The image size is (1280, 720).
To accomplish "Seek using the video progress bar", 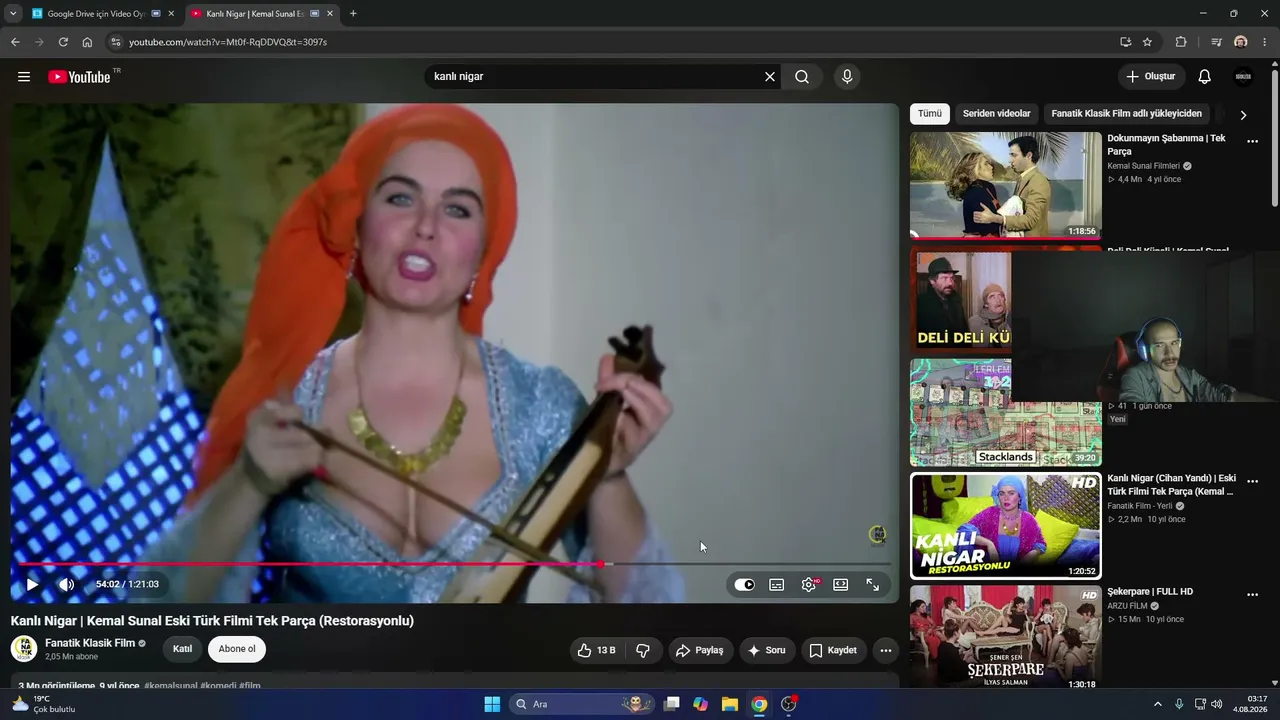I will [455, 564].
